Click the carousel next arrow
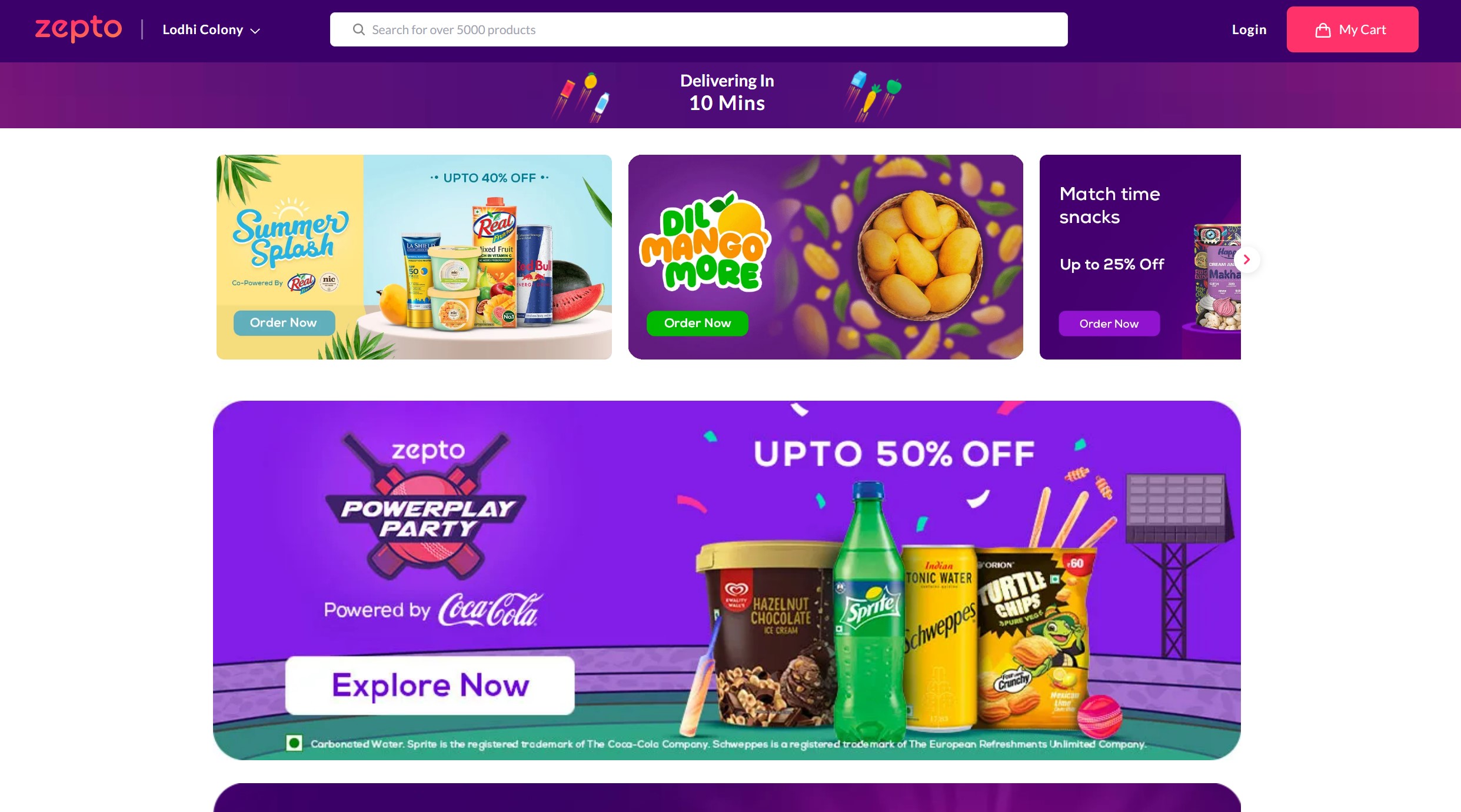1461x812 pixels. [1246, 259]
